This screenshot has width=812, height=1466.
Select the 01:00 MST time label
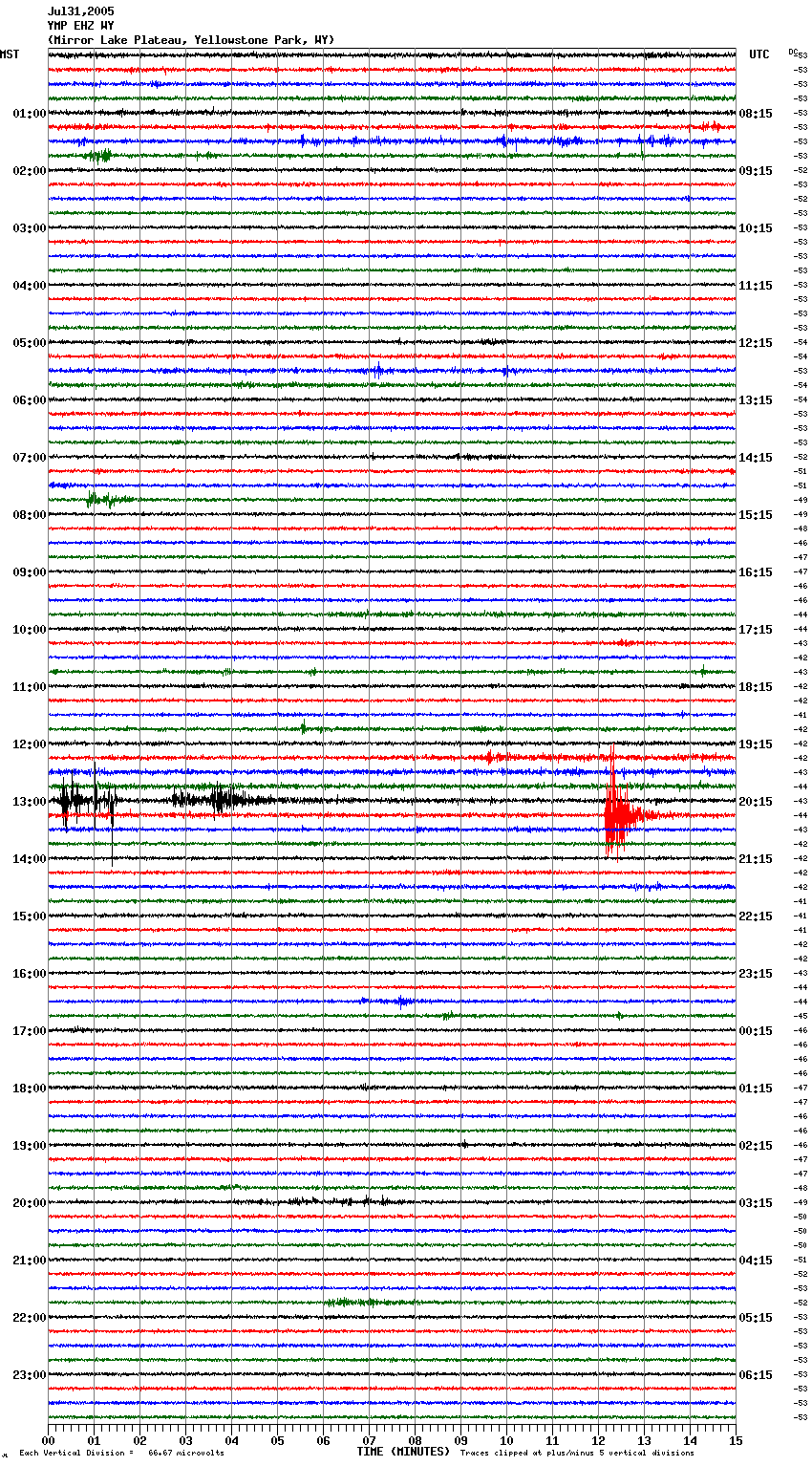30,114
